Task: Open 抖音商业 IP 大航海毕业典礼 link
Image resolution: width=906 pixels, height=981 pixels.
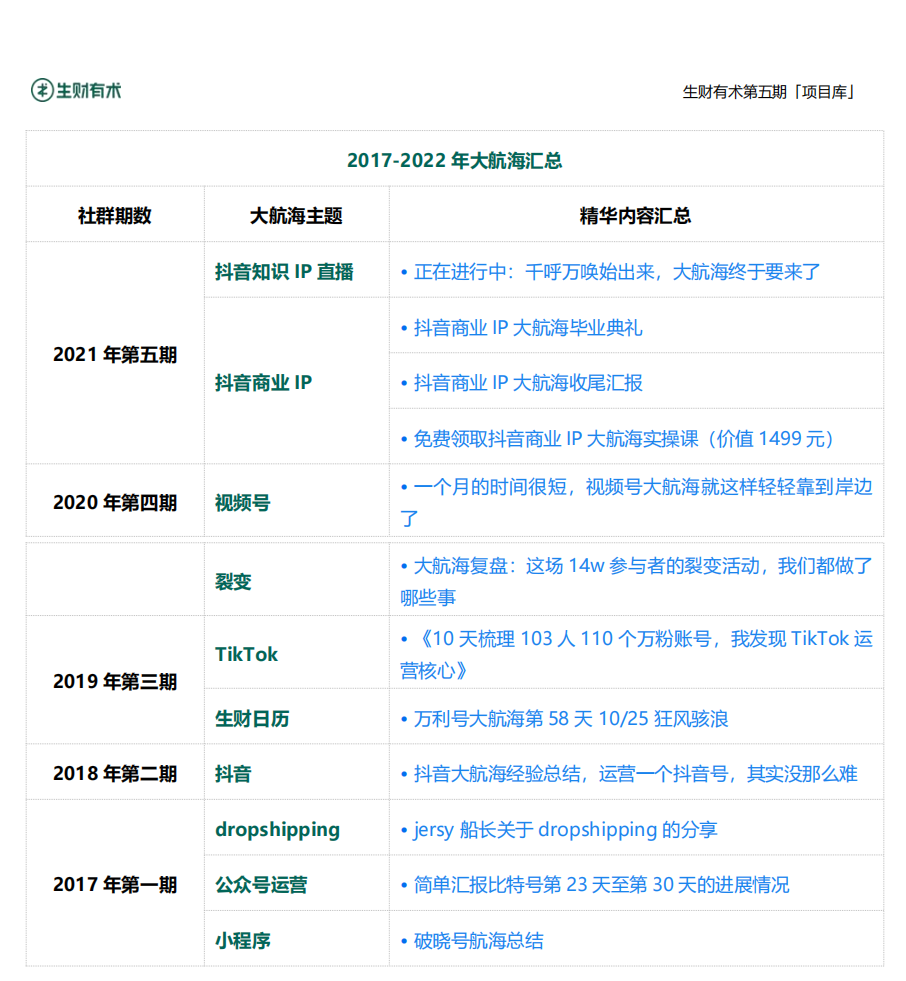Action: click(x=522, y=327)
